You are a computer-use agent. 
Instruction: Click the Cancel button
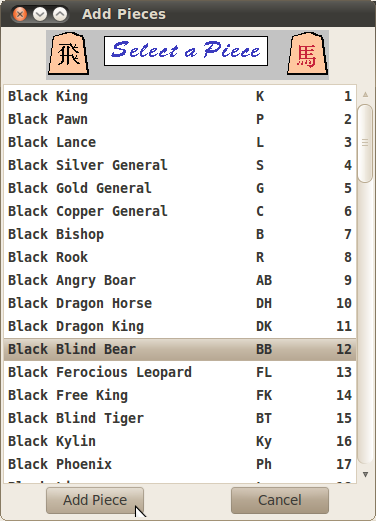tap(280, 500)
